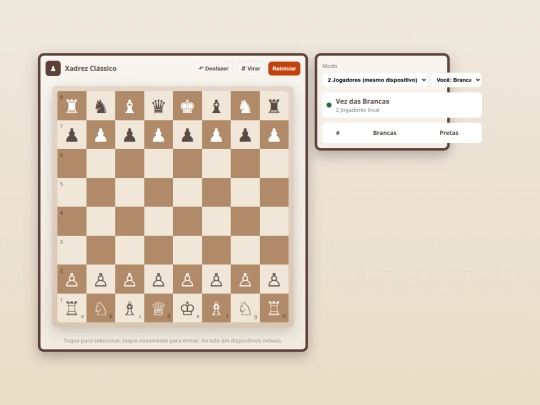This screenshot has width=540, height=405.
Task: Select the pawn on square d7
Action: [158, 135]
